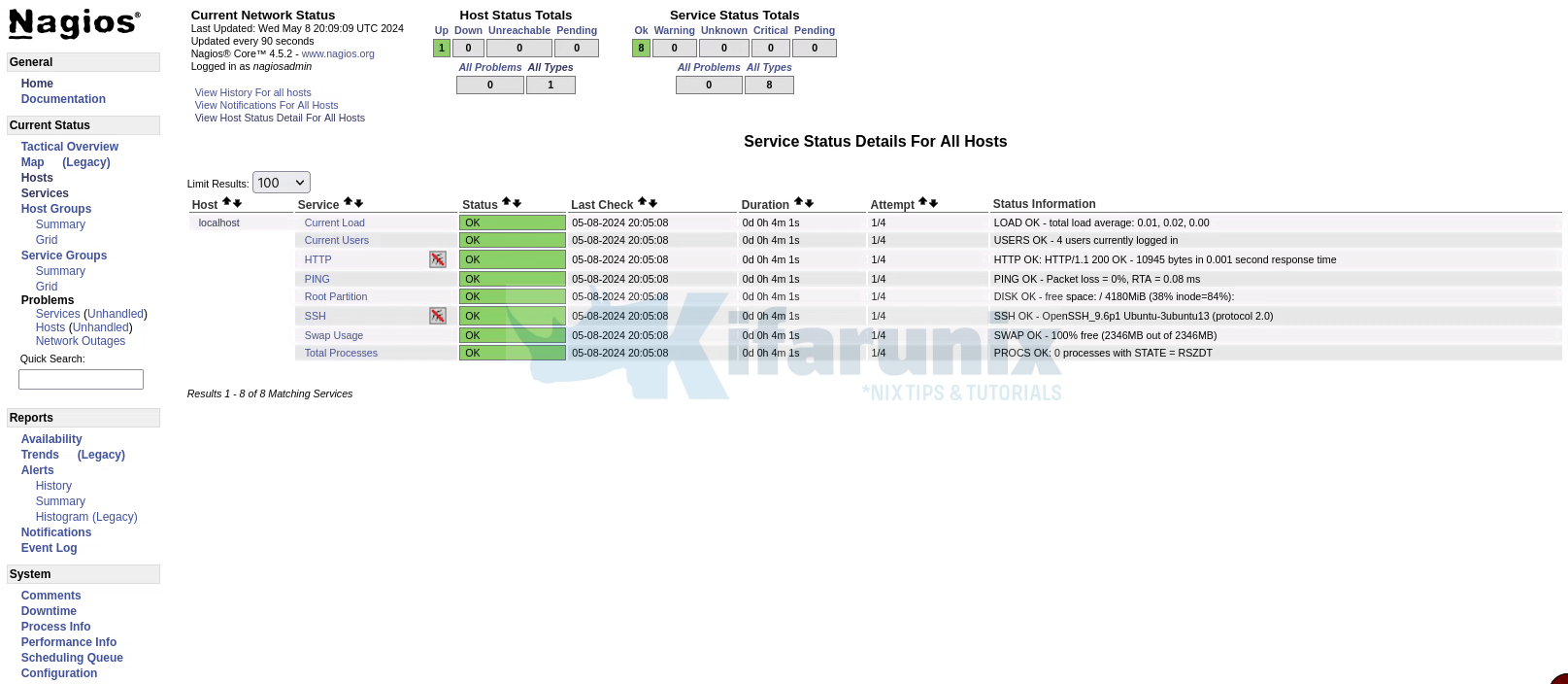Open Hosts under Current Status
Viewport: 1568px width, 684px height.
pos(37,178)
